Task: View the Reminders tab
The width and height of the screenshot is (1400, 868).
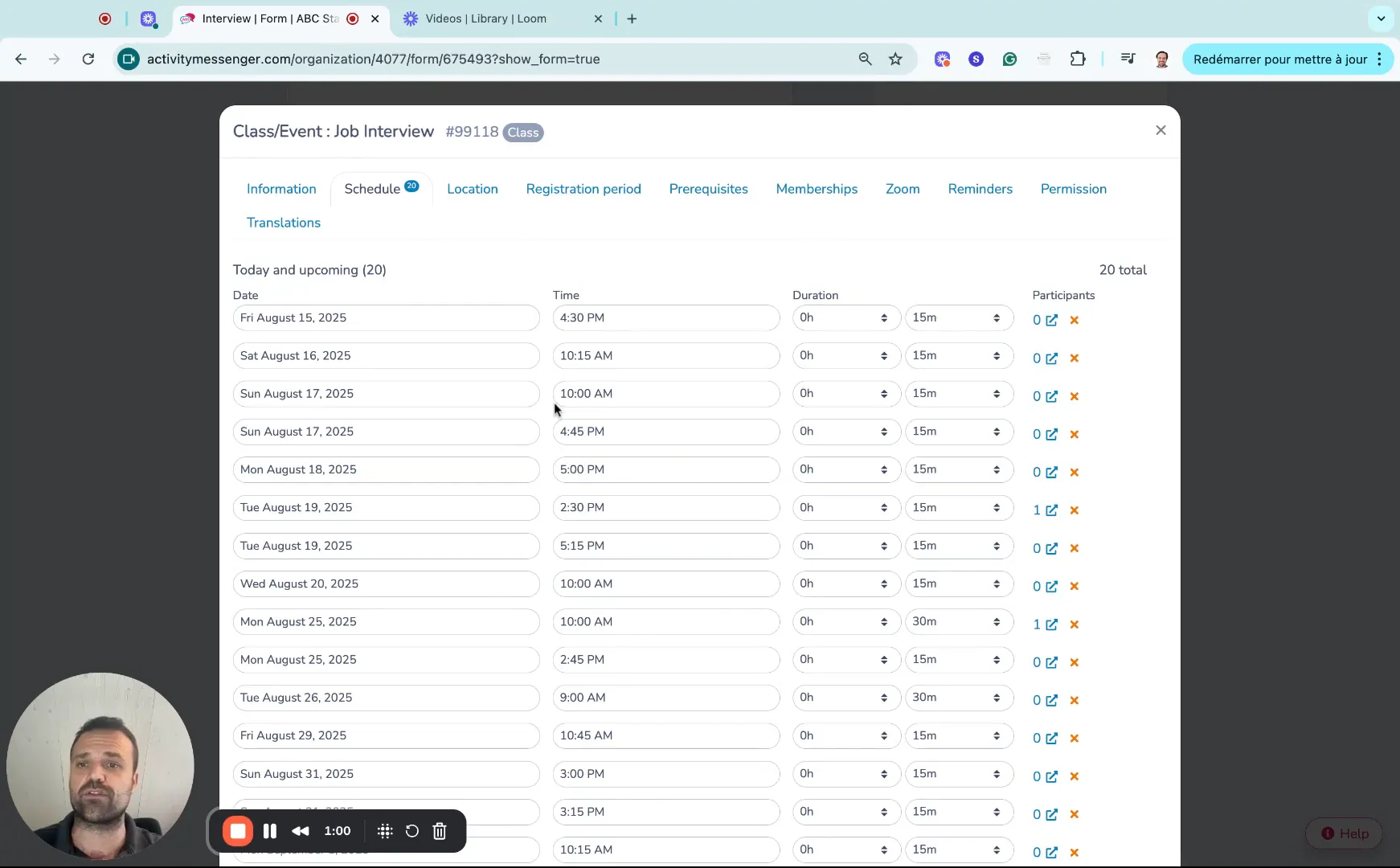Action: click(980, 189)
